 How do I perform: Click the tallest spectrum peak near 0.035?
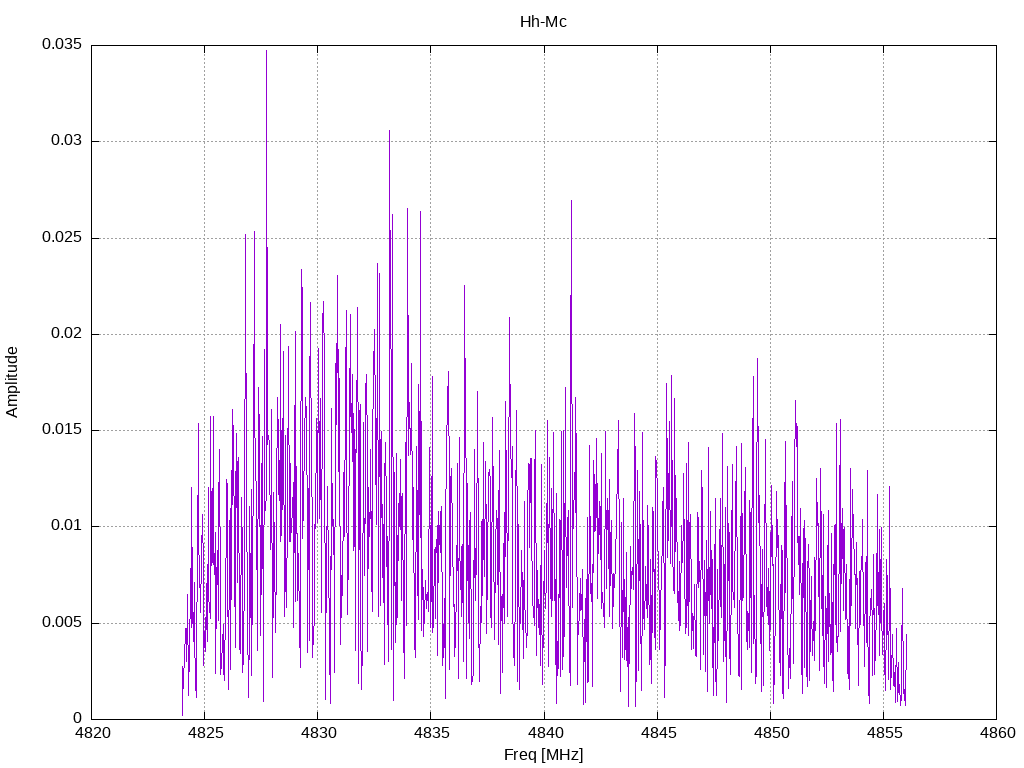(x=266, y=51)
